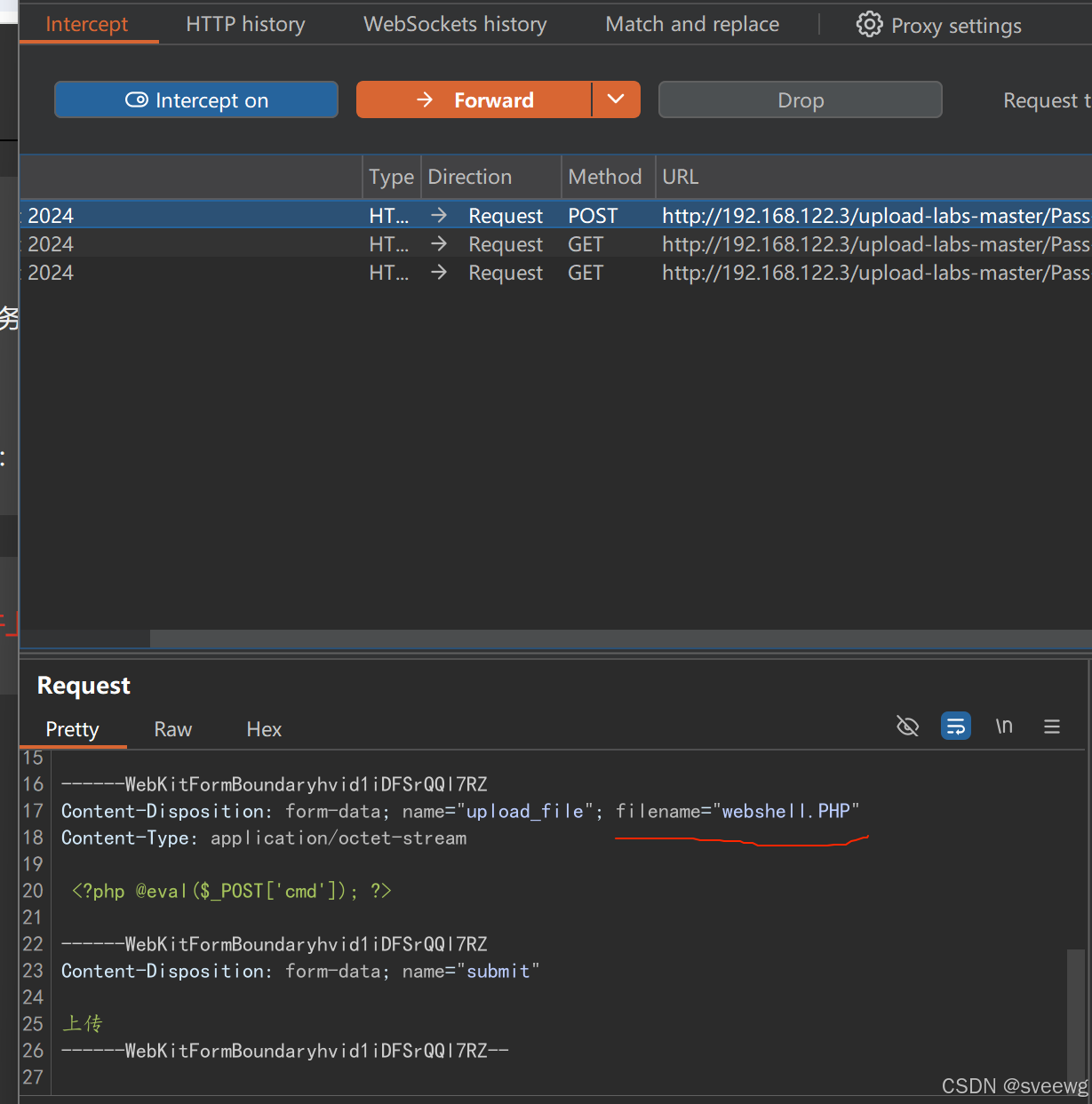Click the POST request's URL cell

pyautogui.click(x=875, y=216)
